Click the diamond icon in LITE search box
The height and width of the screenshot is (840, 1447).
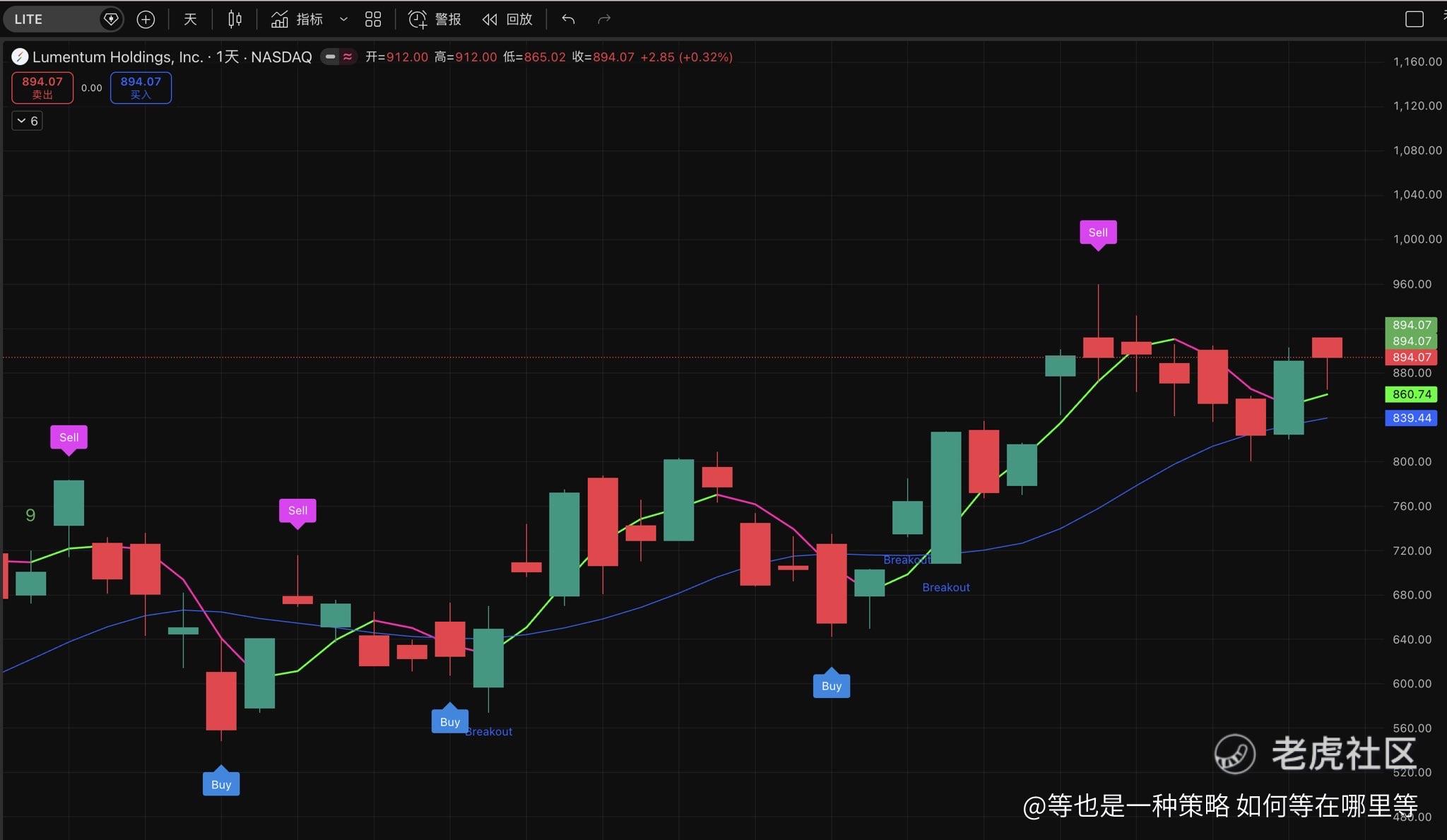(x=111, y=19)
